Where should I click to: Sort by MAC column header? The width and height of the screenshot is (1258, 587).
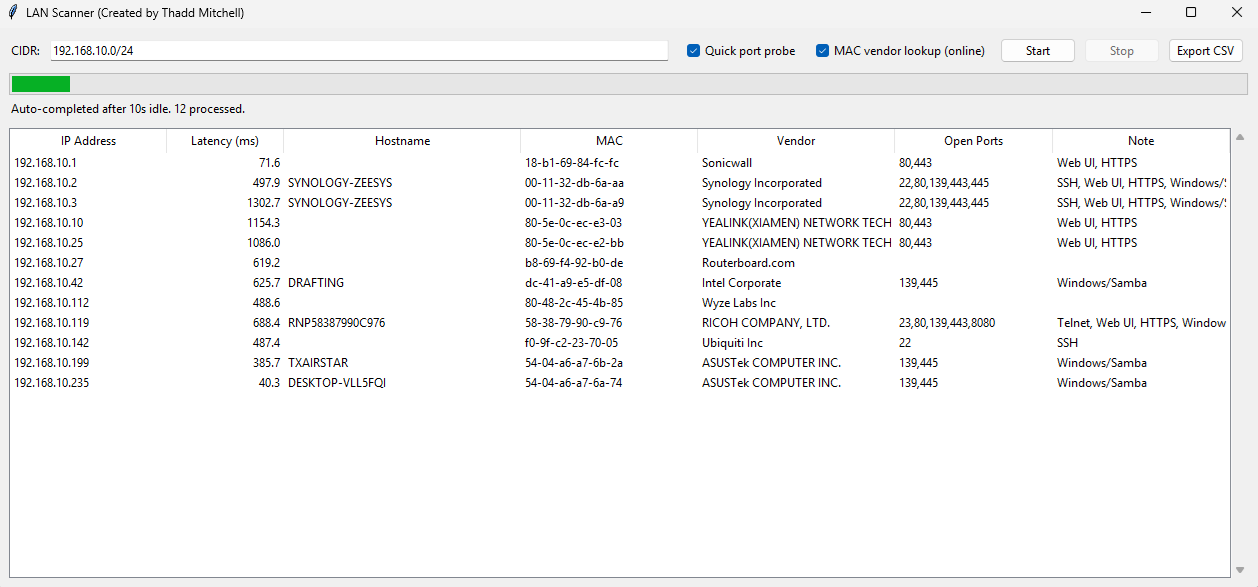click(x=609, y=141)
